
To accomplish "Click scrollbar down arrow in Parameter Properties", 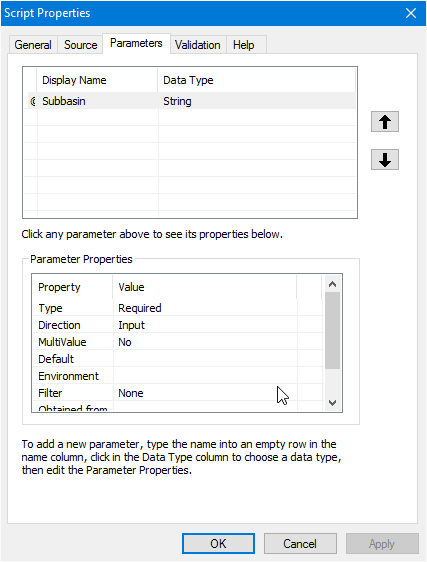I will pos(332,403).
